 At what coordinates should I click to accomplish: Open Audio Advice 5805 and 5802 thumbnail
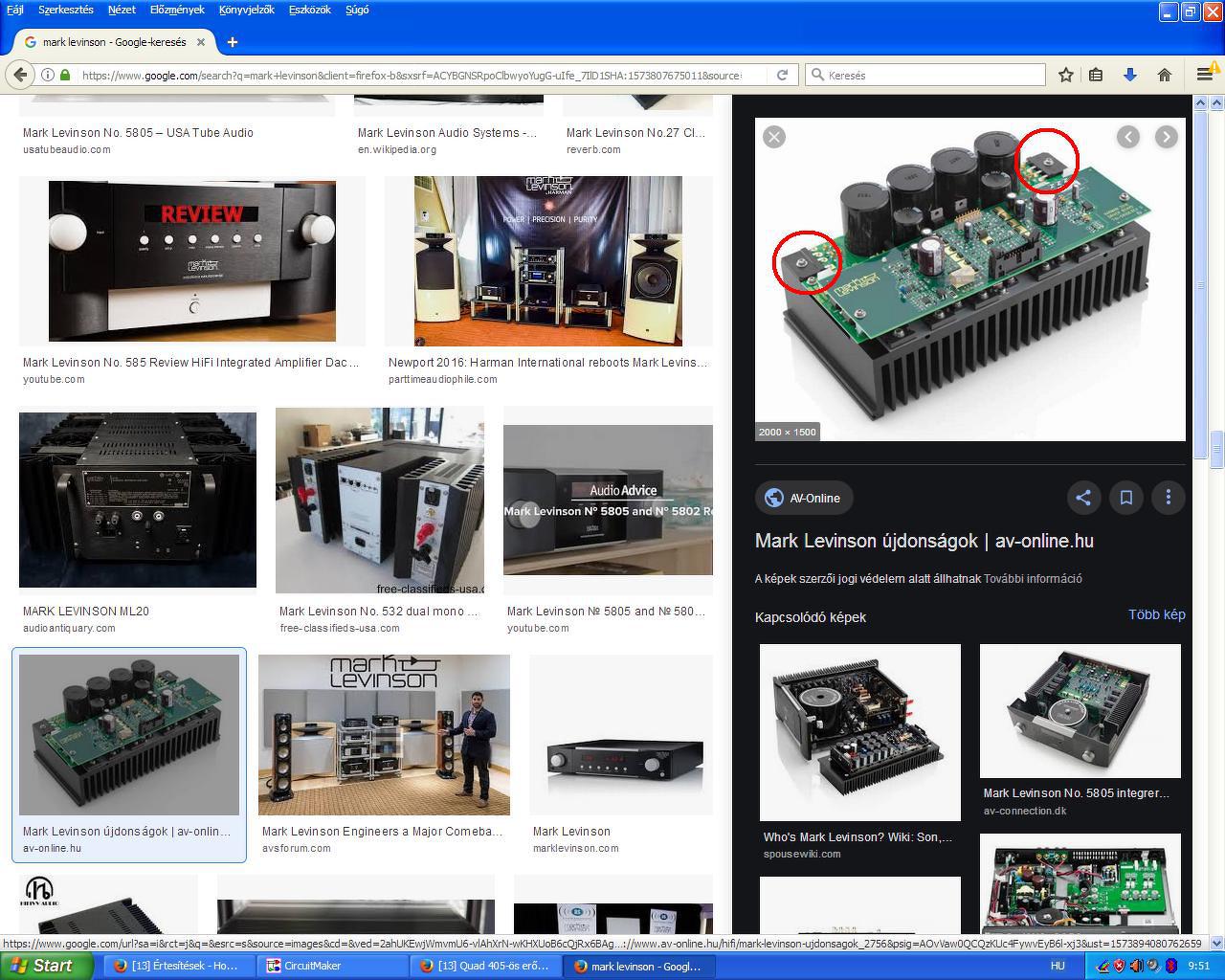coord(608,500)
